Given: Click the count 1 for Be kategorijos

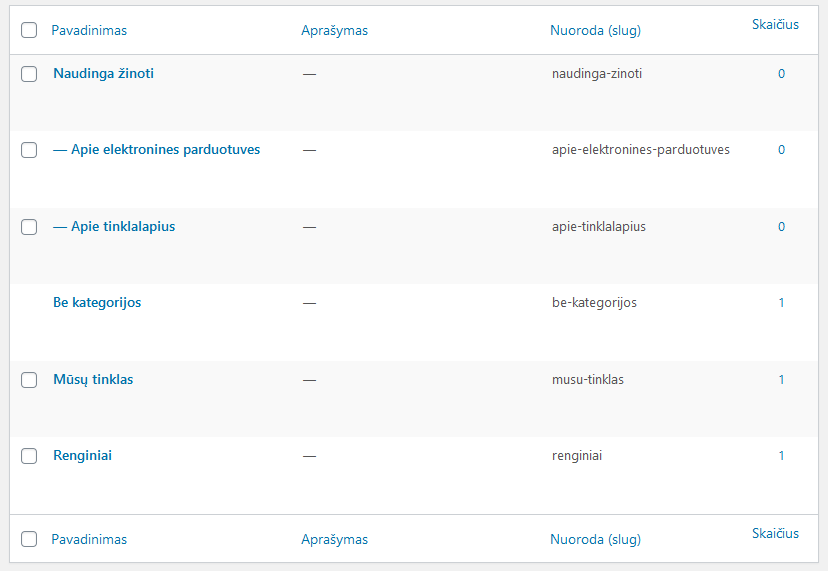Looking at the screenshot, I should [781, 303].
